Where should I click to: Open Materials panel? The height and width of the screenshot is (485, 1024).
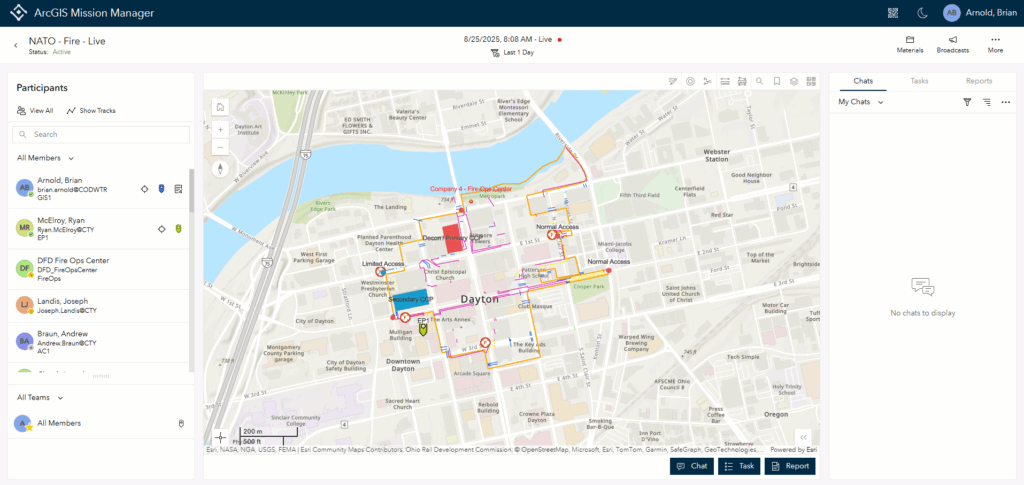[x=910, y=44]
